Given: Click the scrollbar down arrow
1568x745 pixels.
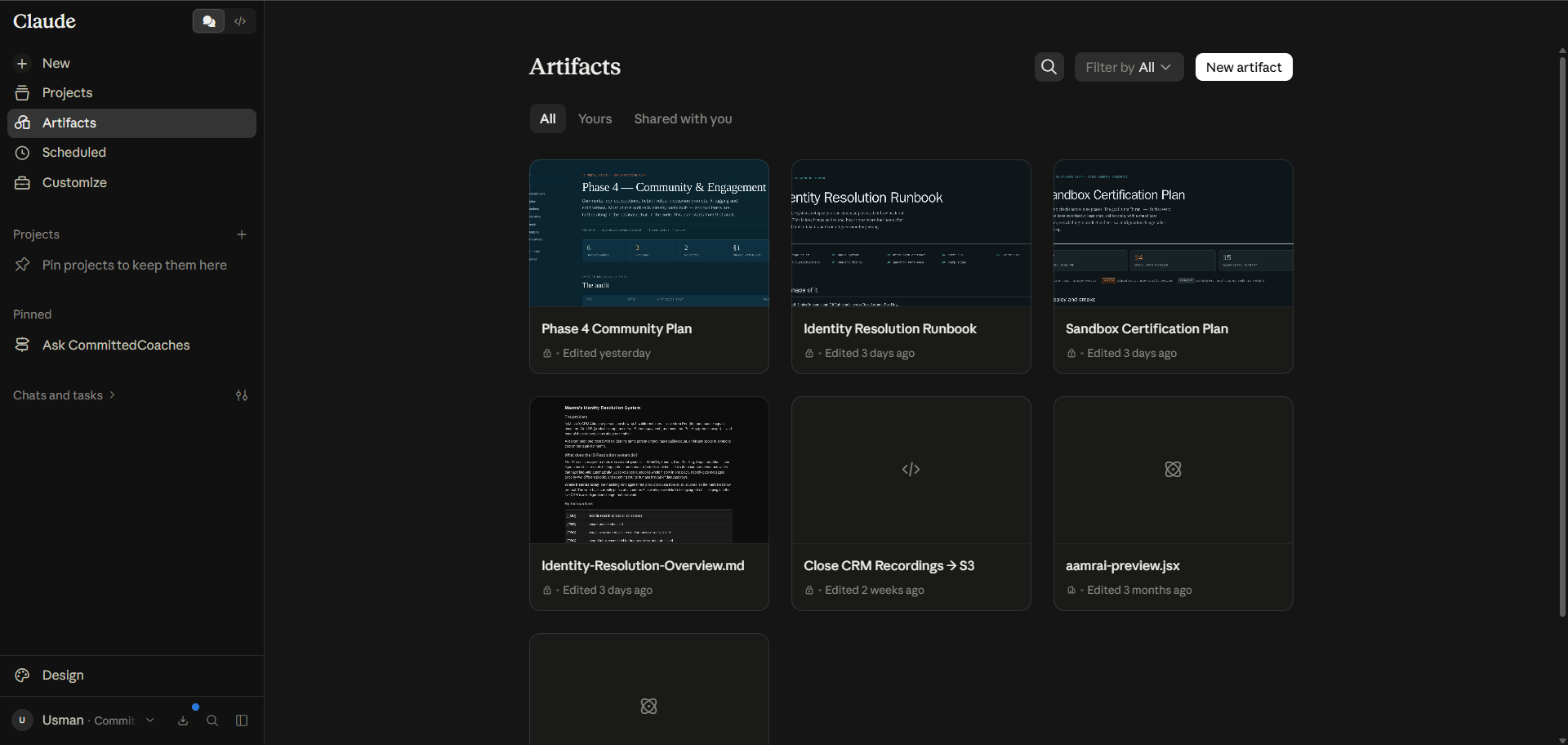Looking at the screenshot, I should (x=1562, y=740).
